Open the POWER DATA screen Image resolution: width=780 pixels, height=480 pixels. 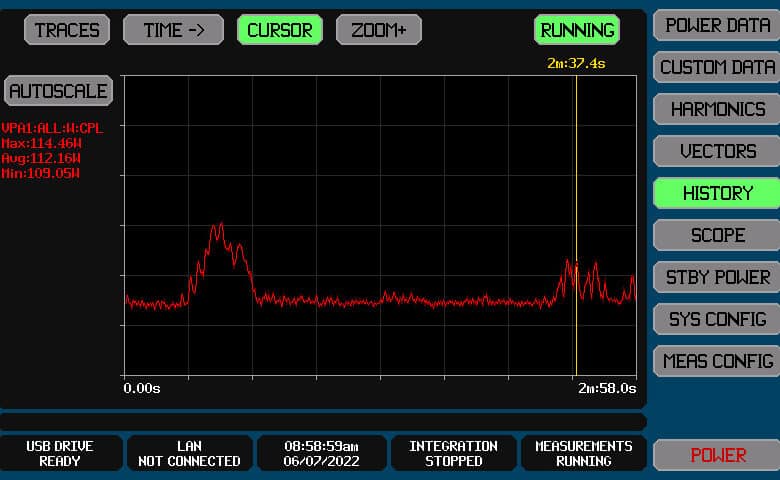pyautogui.click(x=717, y=25)
